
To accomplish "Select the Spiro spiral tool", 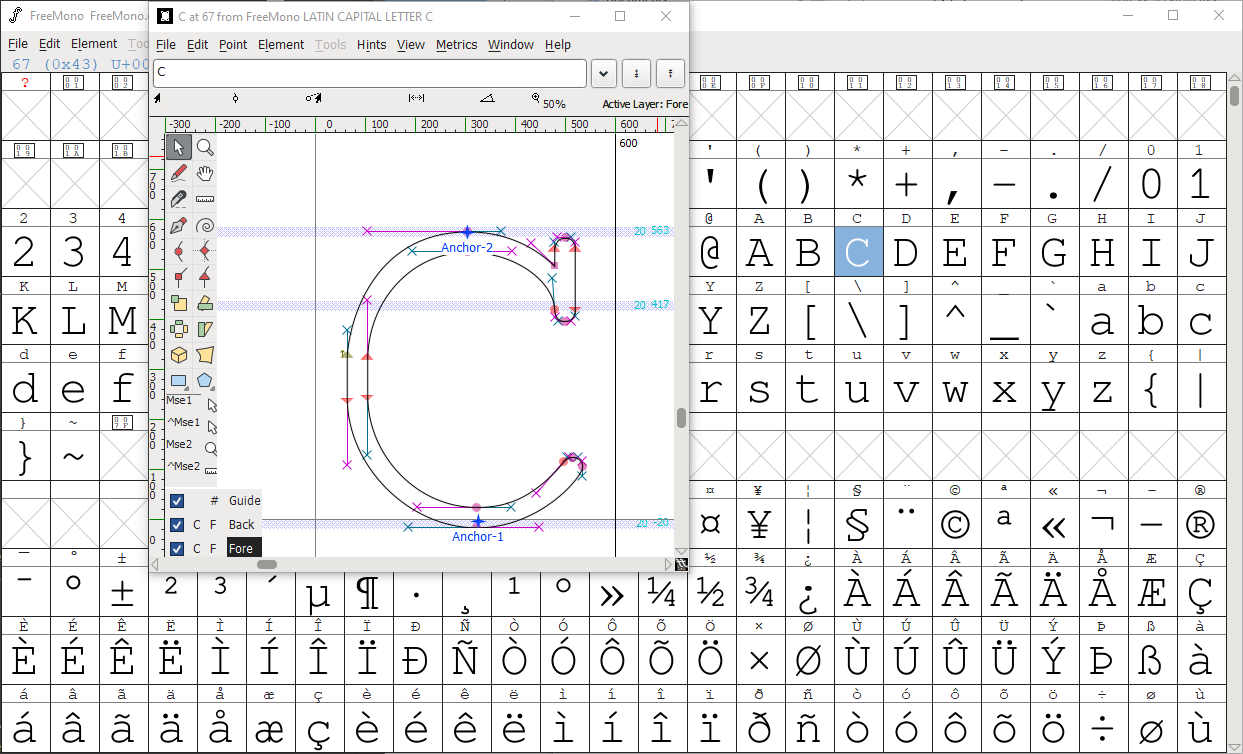I will [203, 225].
